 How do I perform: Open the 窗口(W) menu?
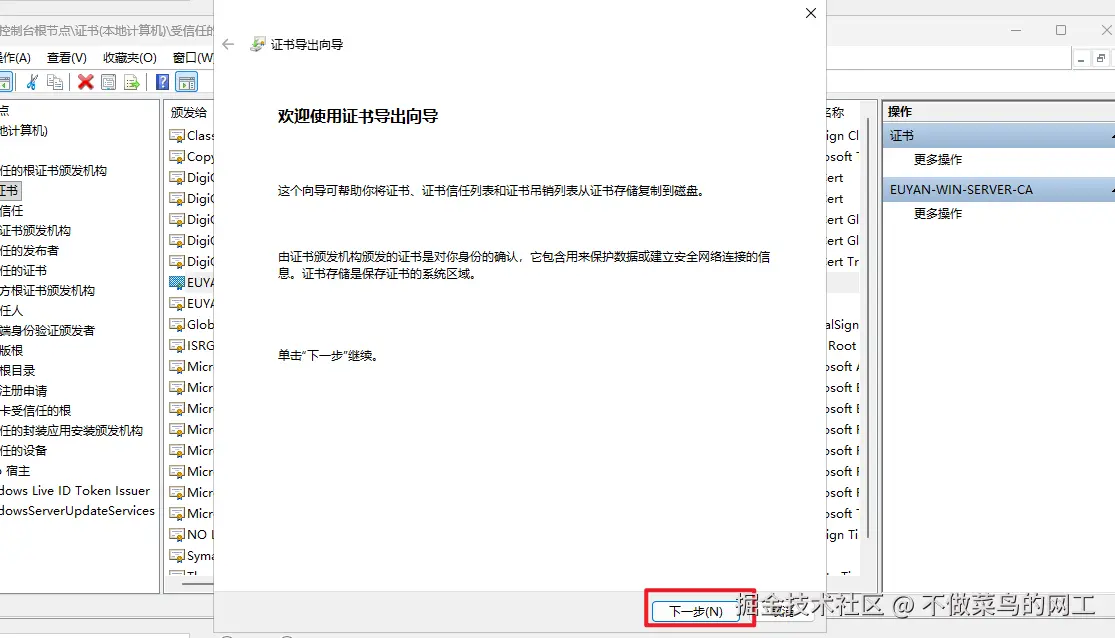193,58
